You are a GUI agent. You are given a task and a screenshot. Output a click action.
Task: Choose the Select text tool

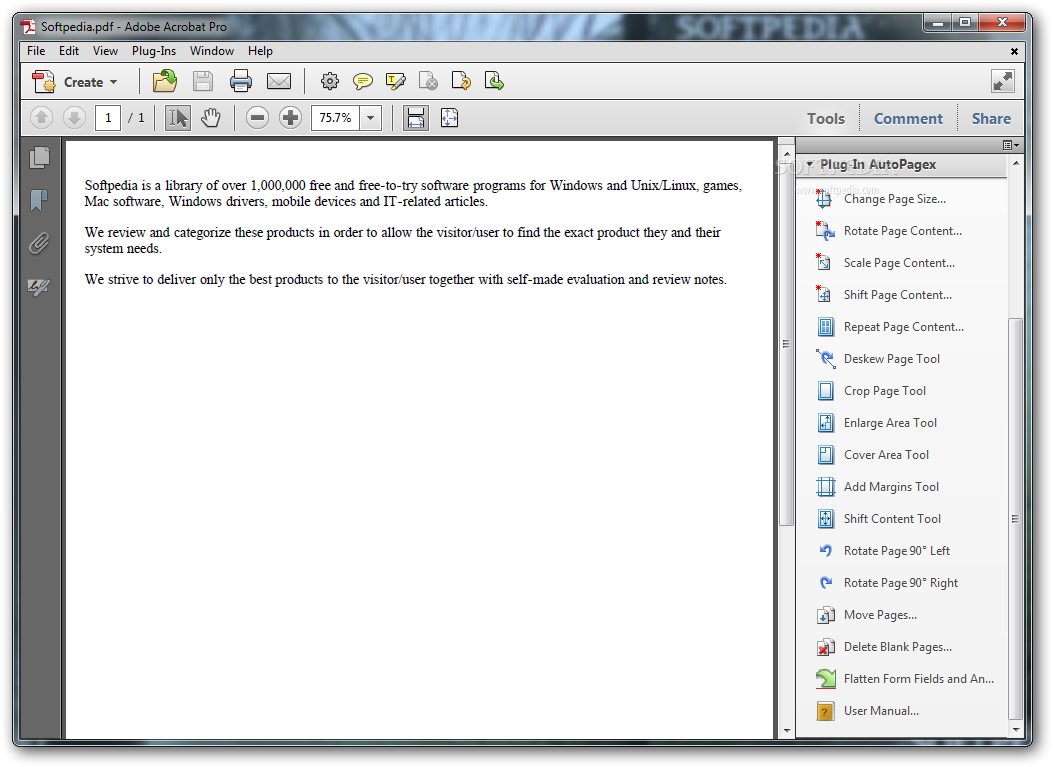178,118
